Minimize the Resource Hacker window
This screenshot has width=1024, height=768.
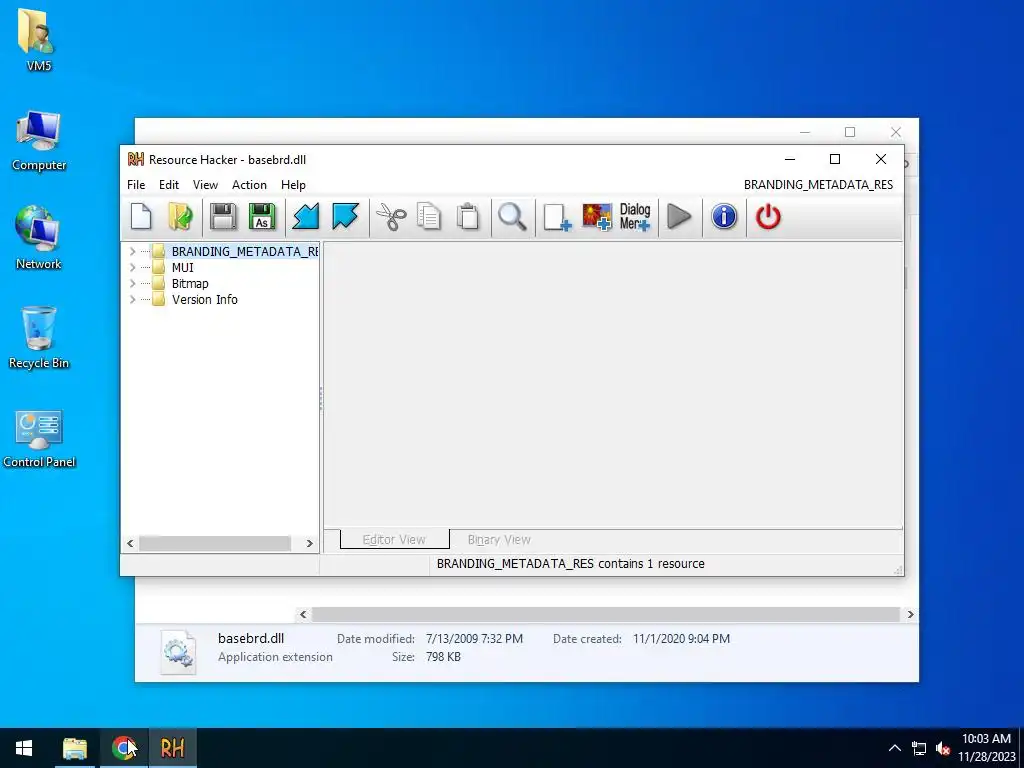click(790, 159)
